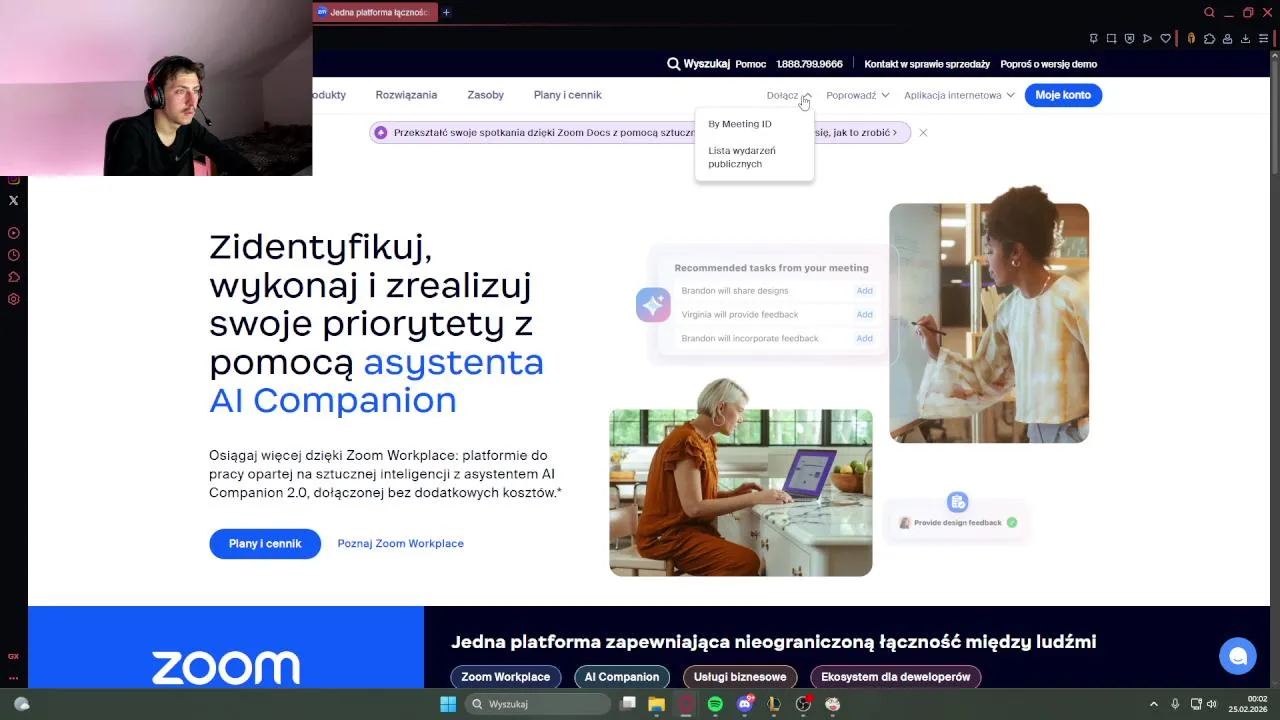
Task: Click the tab search magnifier icon
Action: pyautogui.click(x=1209, y=12)
